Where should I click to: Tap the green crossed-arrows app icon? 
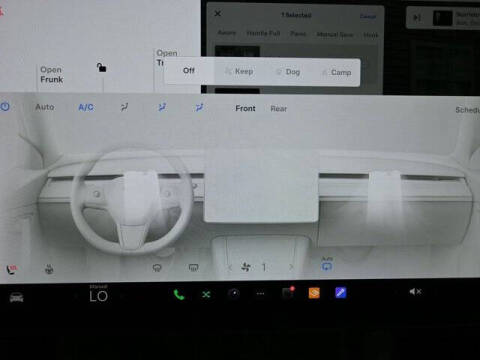206,294
